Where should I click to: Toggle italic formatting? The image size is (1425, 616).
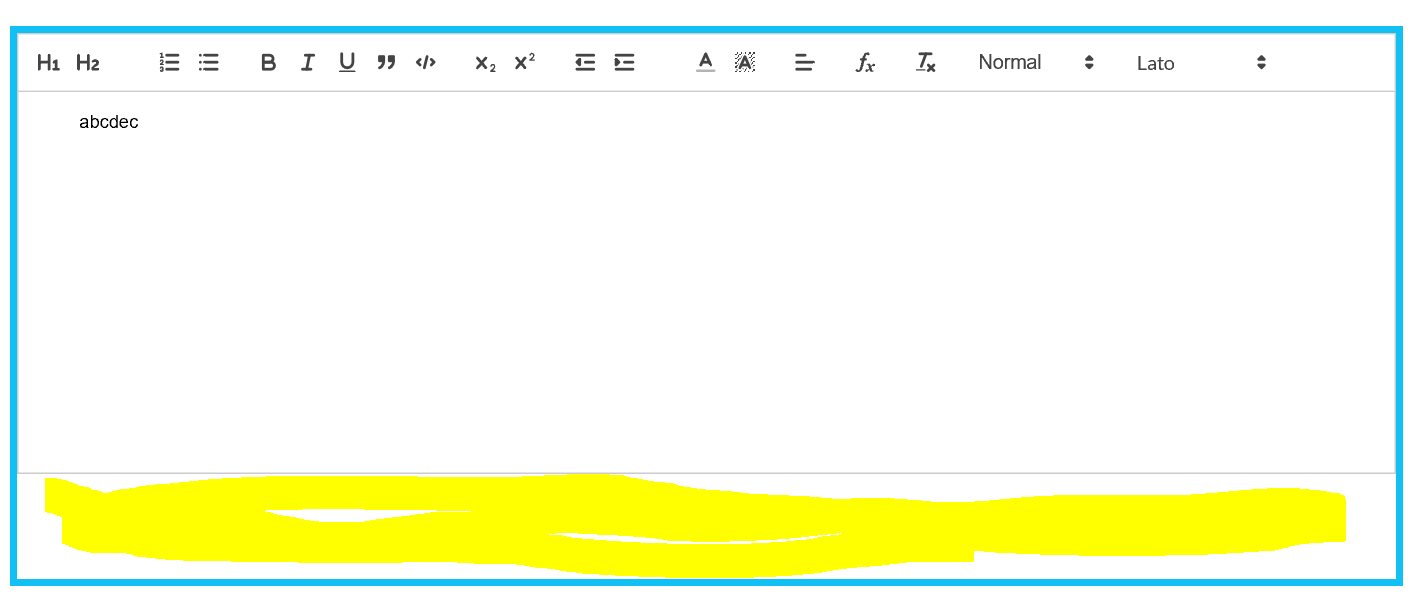(308, 63)
